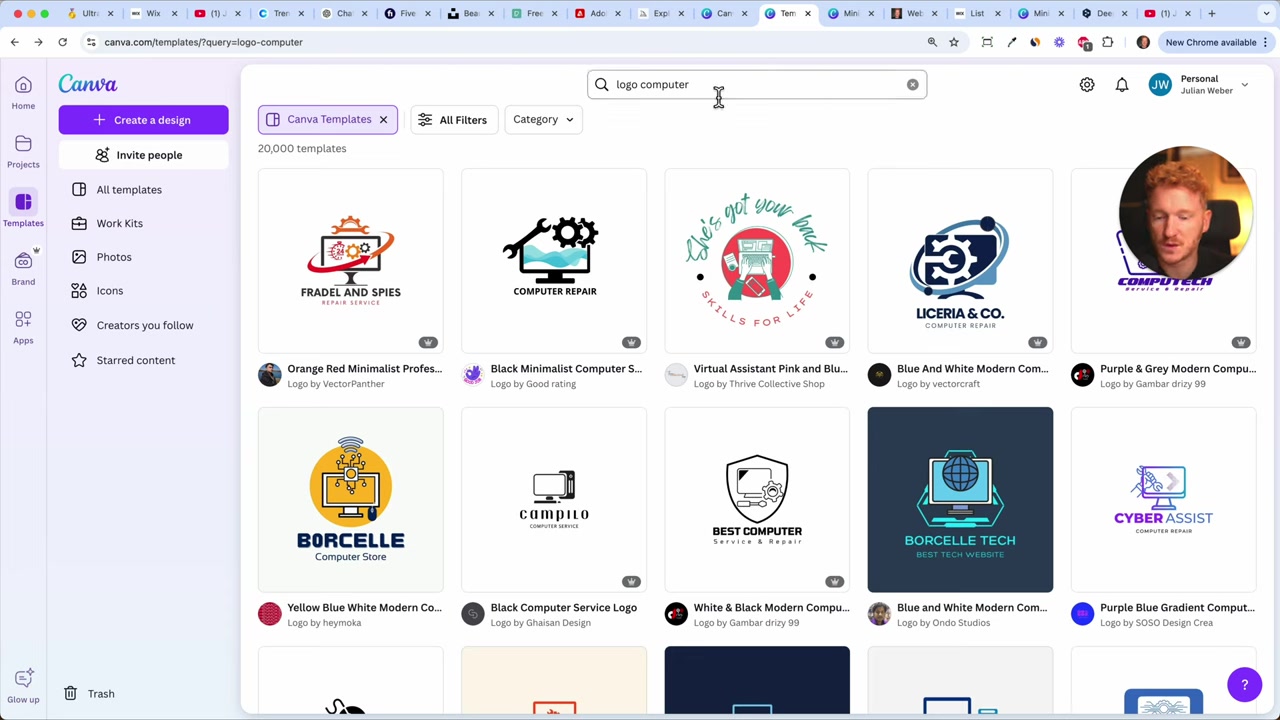Open the Trash bin
The height and width of the screenshot is (720, 1280).
(89, 693)
